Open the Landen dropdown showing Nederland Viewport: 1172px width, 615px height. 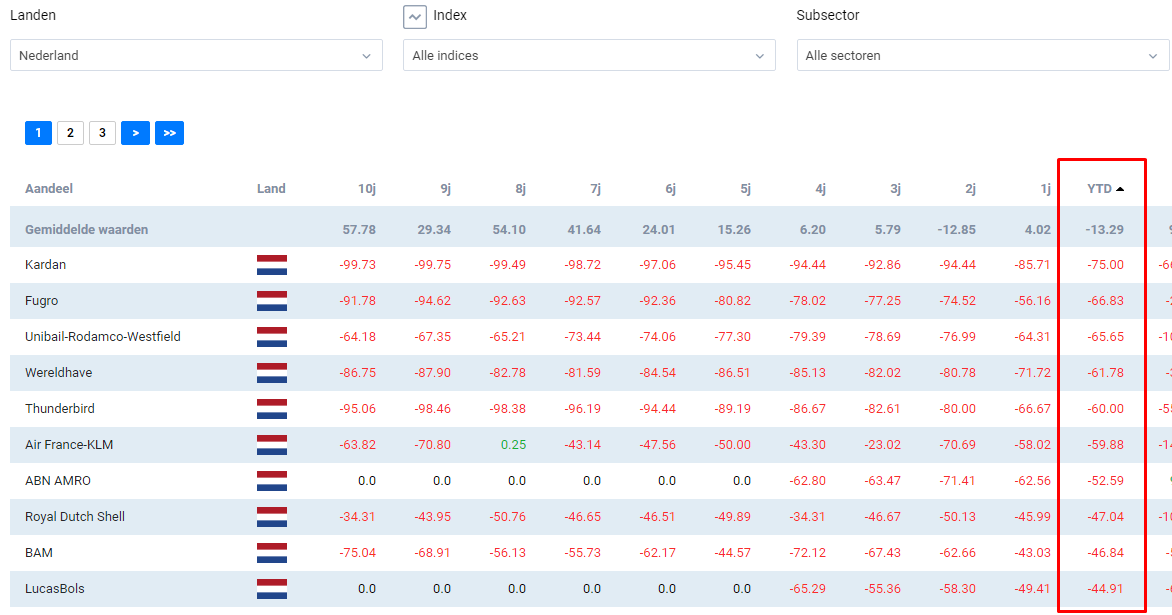click(x=196, y=55)
